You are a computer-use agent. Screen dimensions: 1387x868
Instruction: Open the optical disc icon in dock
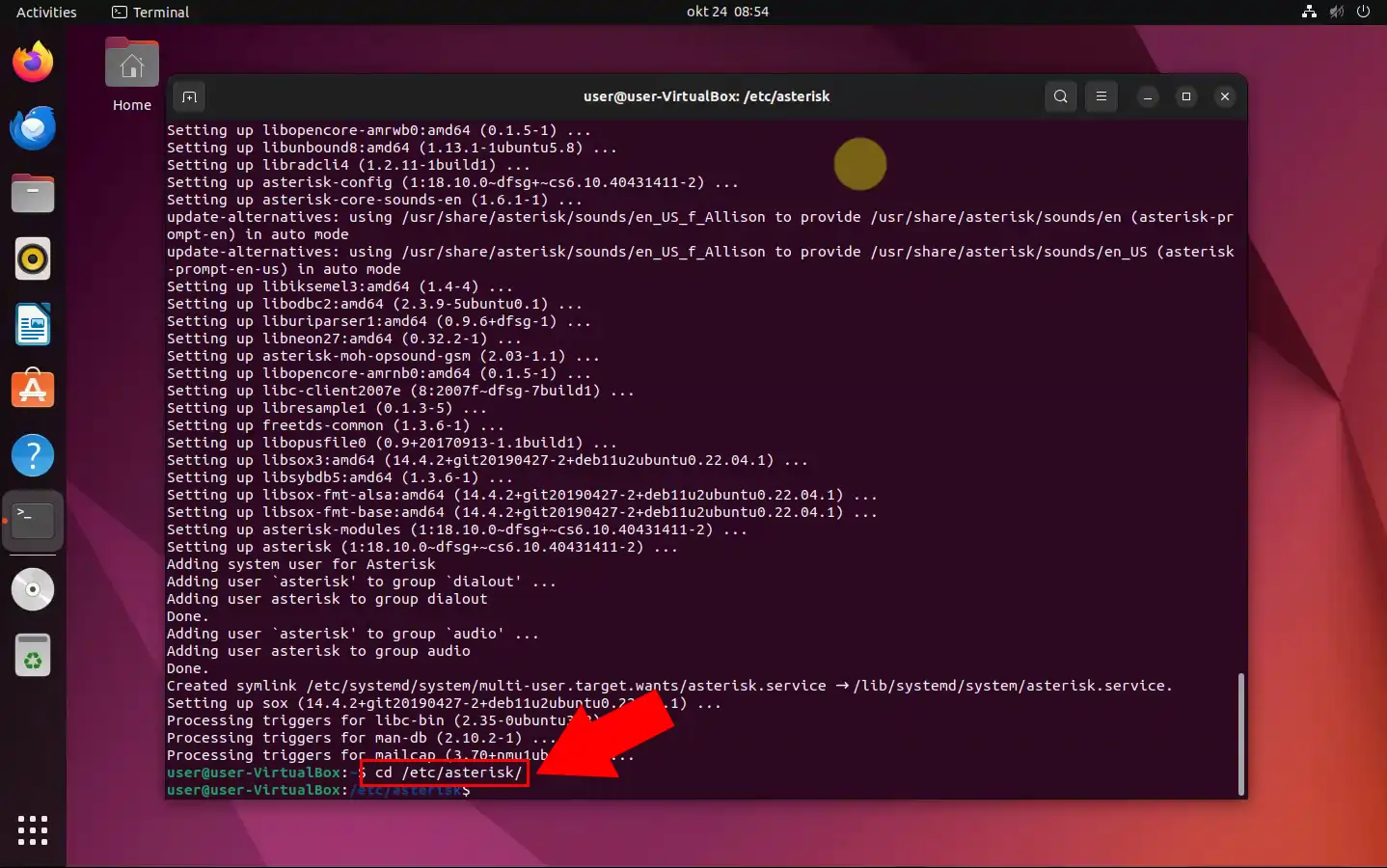tap(33, 590)
